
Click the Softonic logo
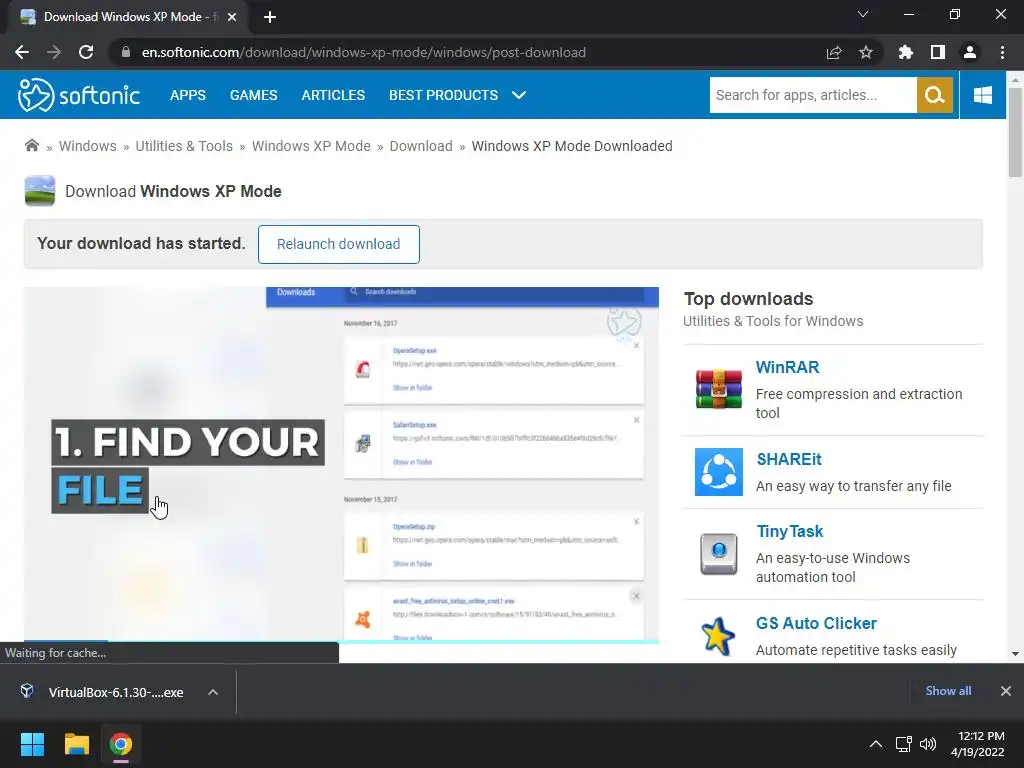click(78, 95)
